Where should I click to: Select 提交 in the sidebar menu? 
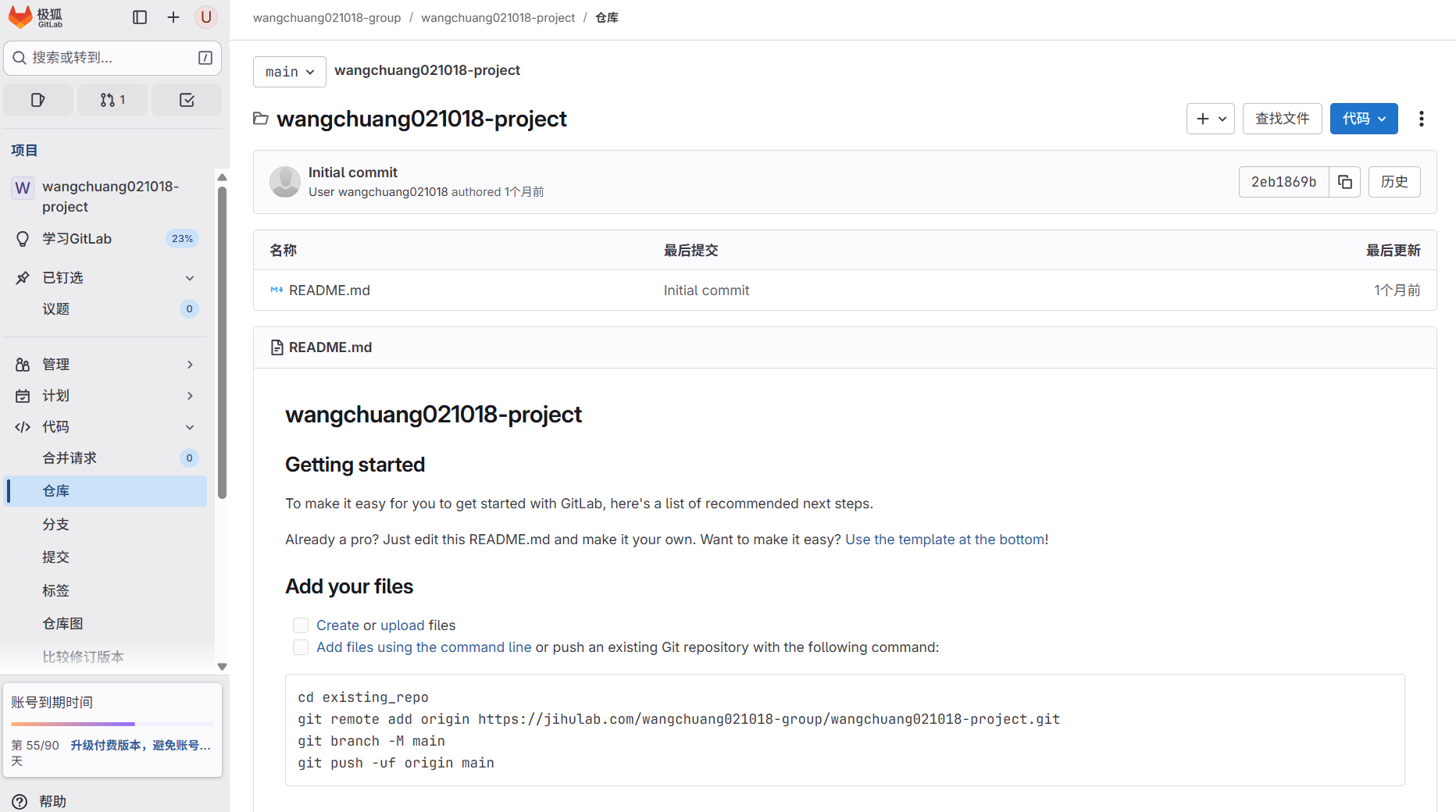[55, 557]
